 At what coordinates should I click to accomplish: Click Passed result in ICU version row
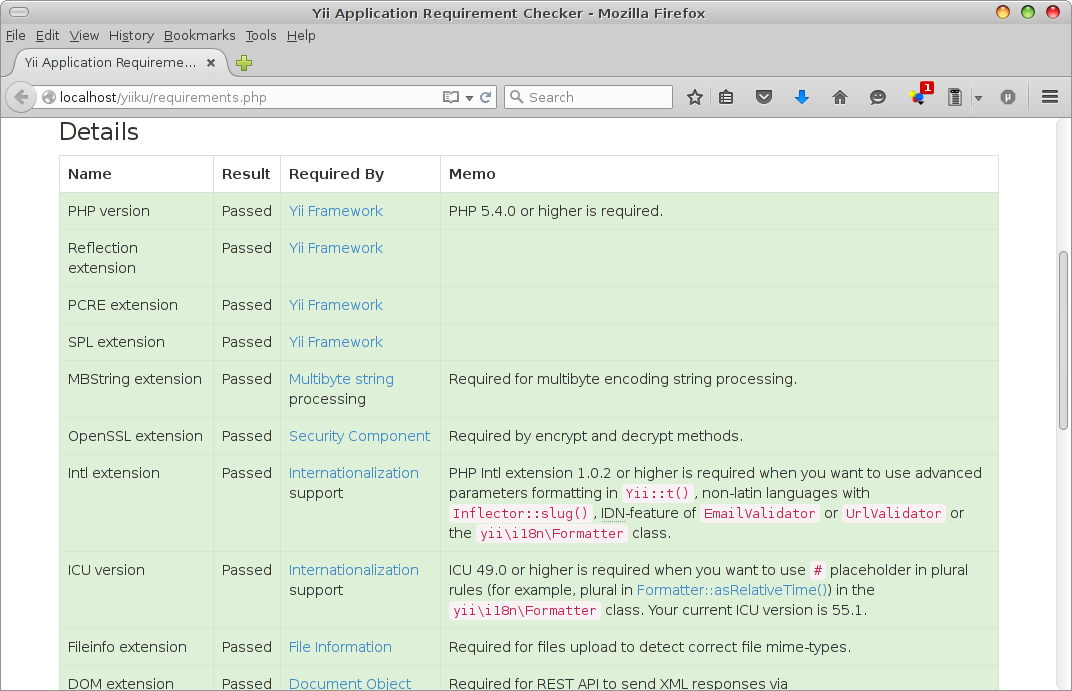247,570
